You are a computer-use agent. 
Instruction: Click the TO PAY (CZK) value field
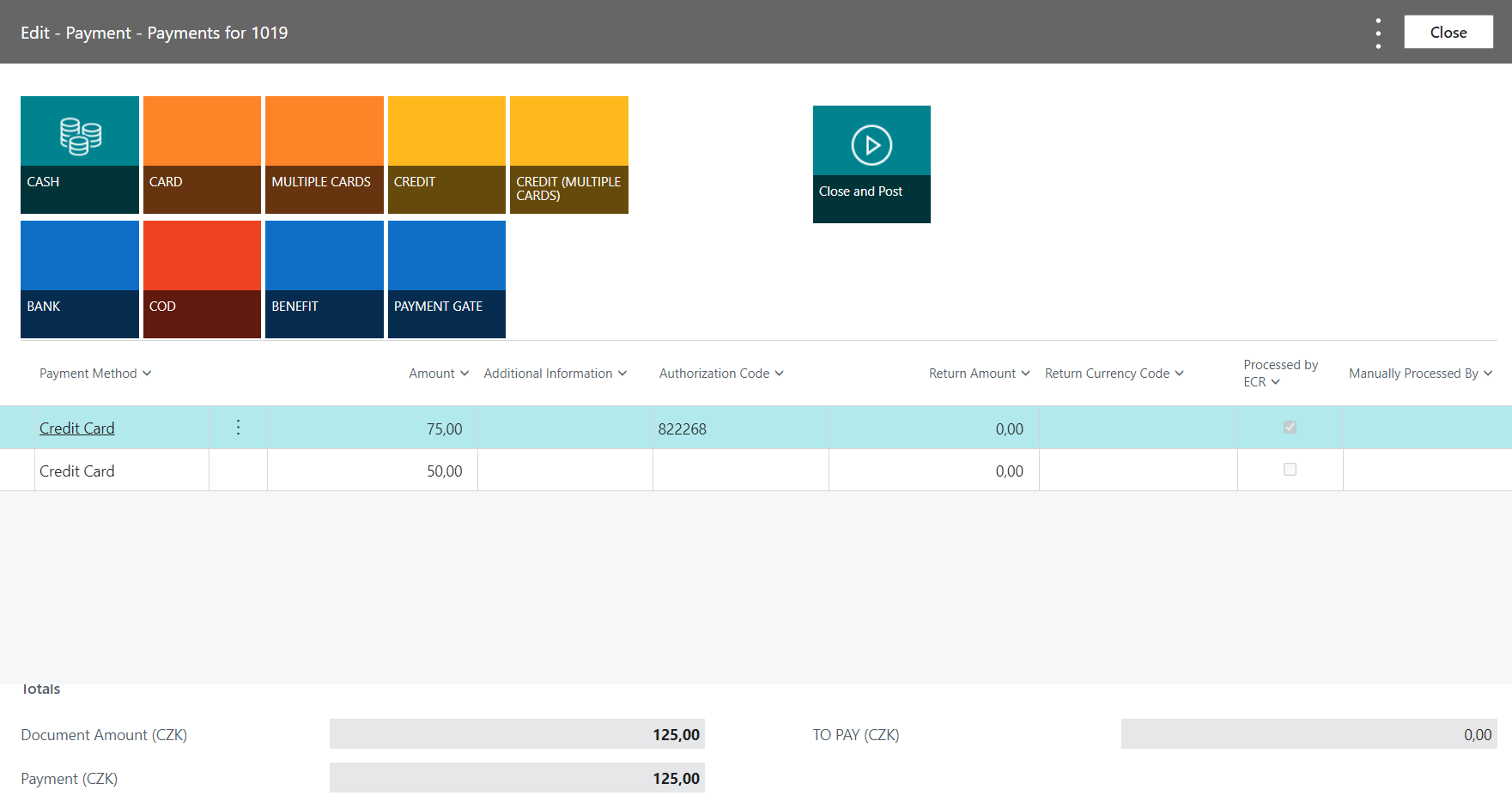1309,734
